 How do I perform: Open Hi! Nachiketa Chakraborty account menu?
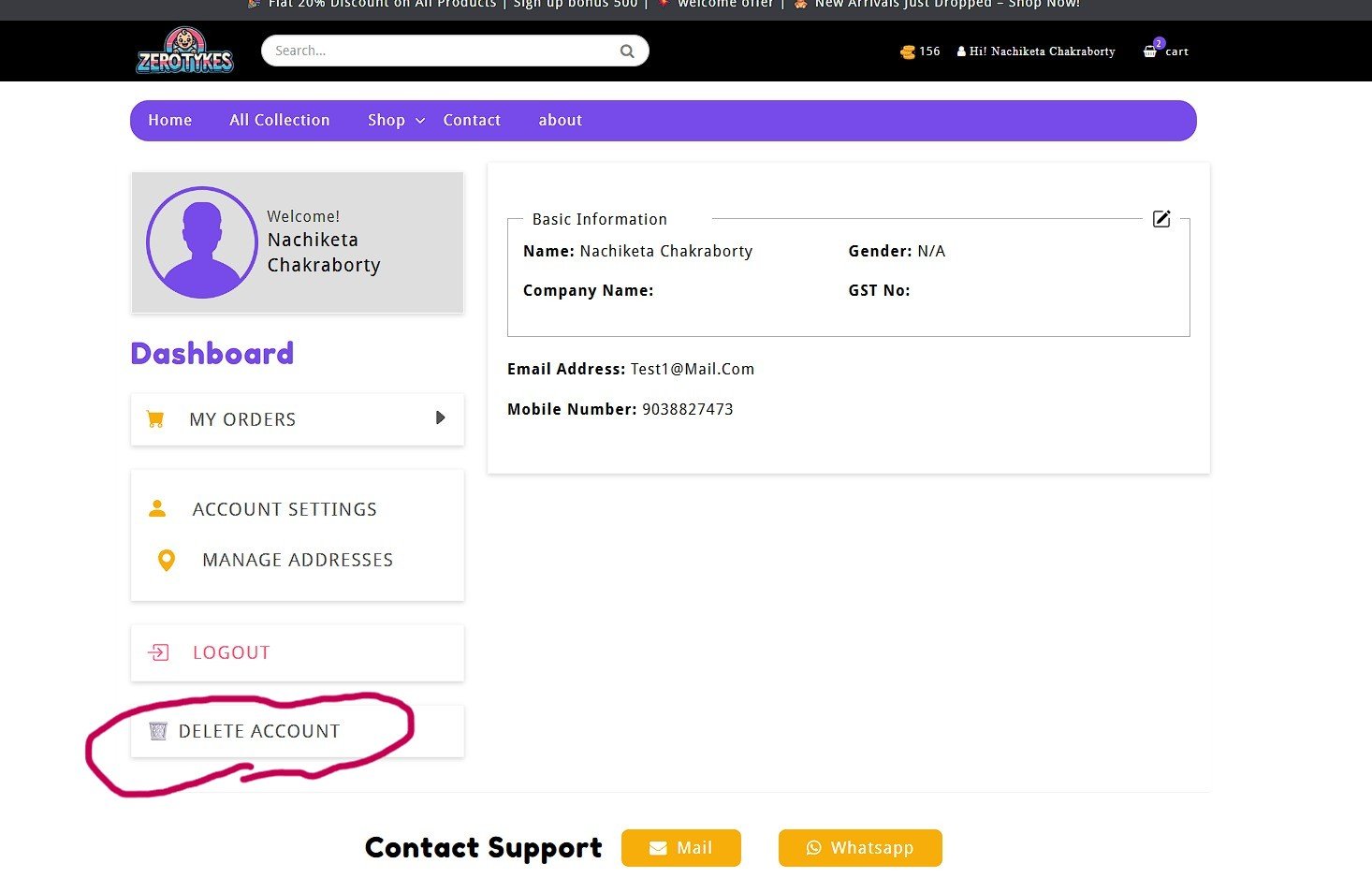[1036, 51]
